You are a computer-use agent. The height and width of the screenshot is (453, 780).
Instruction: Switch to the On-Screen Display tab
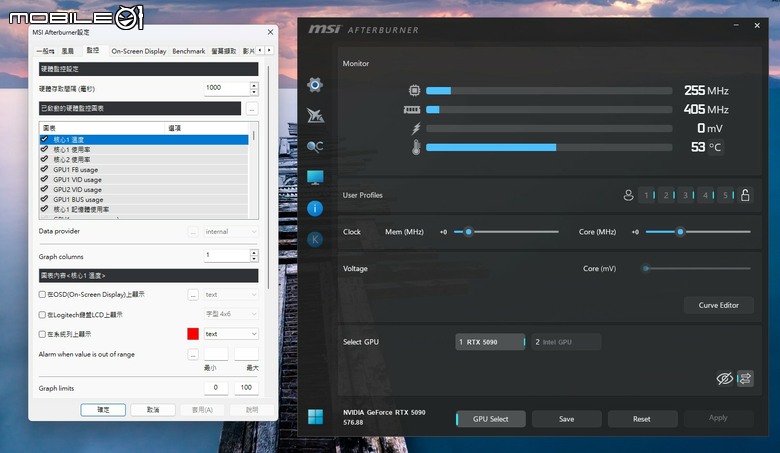(139, 51)
